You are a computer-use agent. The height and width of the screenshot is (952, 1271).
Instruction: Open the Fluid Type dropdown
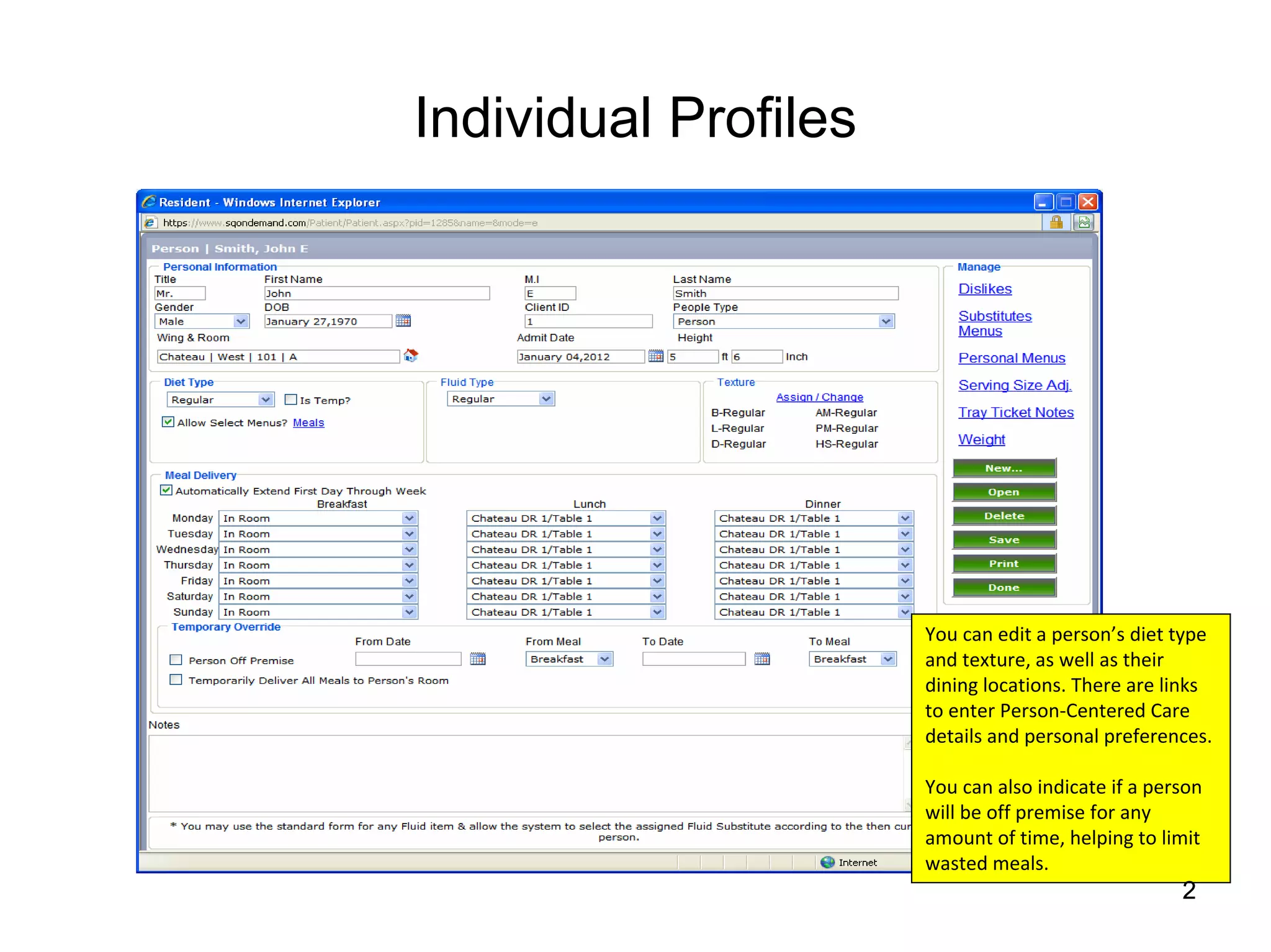[546, 398]
